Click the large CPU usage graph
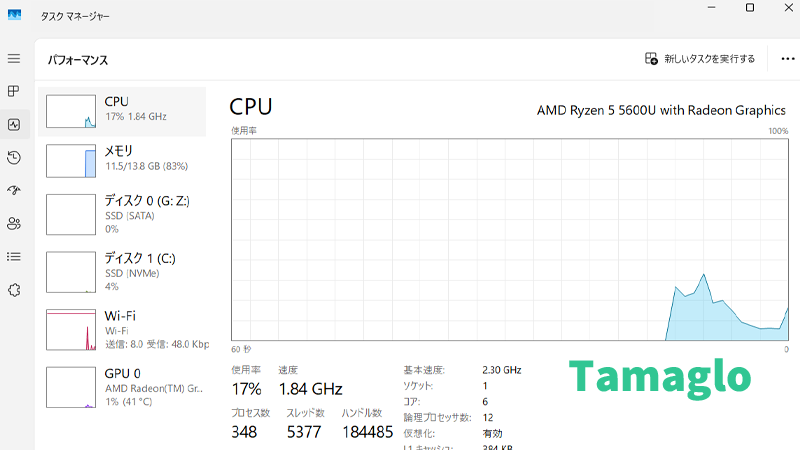This screenshot has height=450, width=800. (x=510, y=240)
